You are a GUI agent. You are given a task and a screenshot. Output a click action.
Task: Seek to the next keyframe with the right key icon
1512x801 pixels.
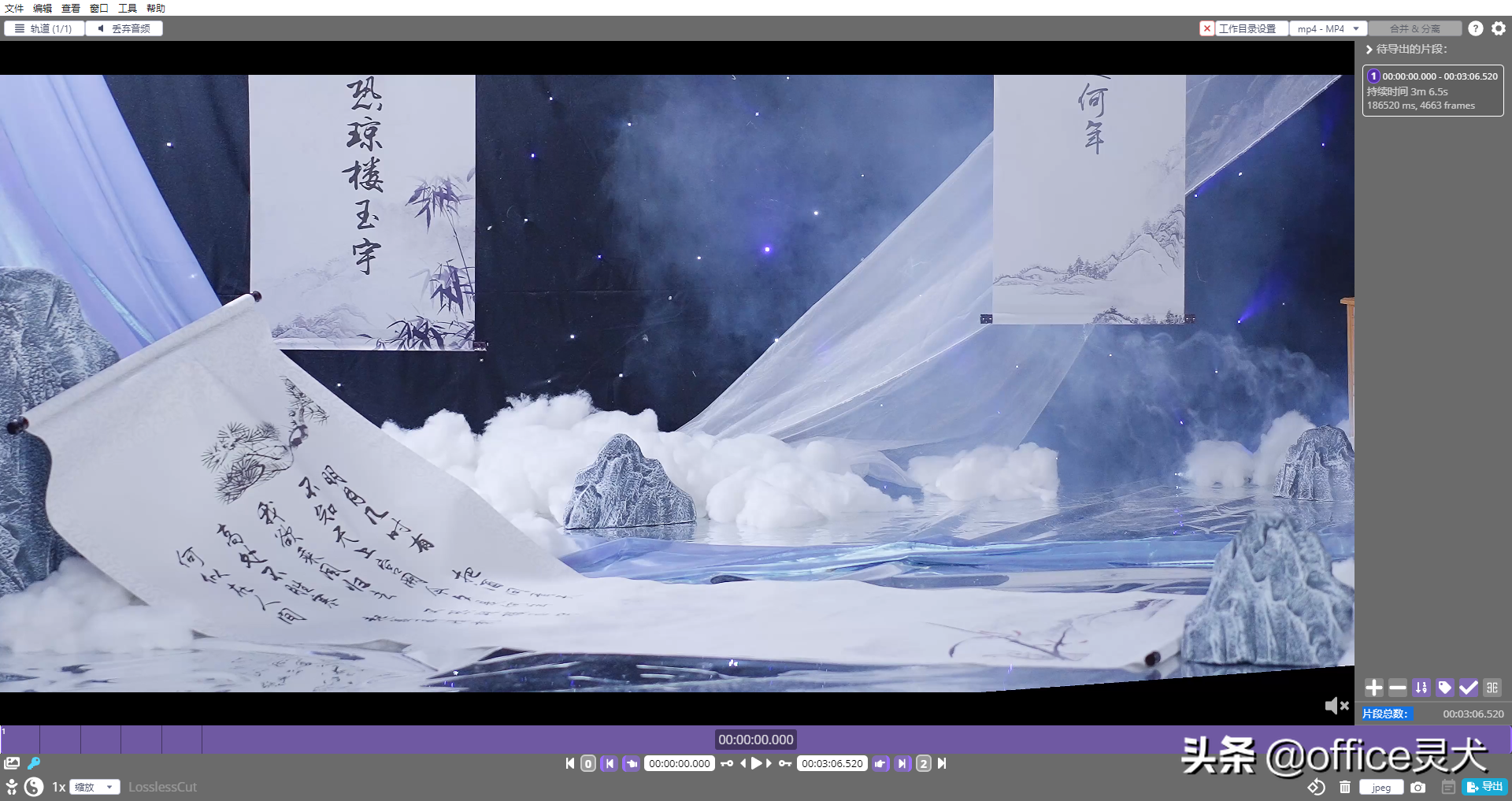tap(785, 763)
